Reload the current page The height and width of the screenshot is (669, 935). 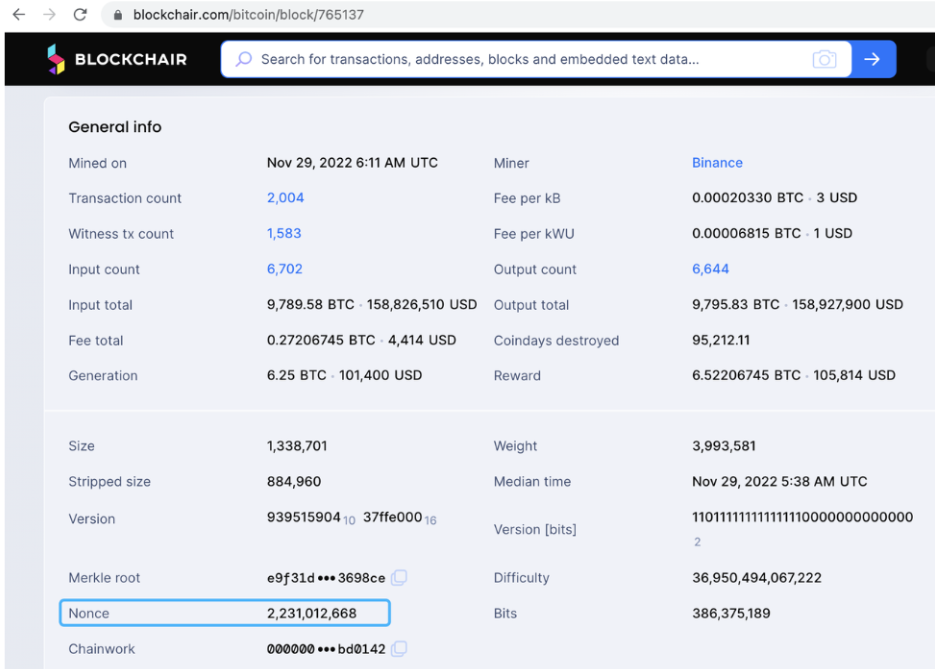[x=81, y=15]
